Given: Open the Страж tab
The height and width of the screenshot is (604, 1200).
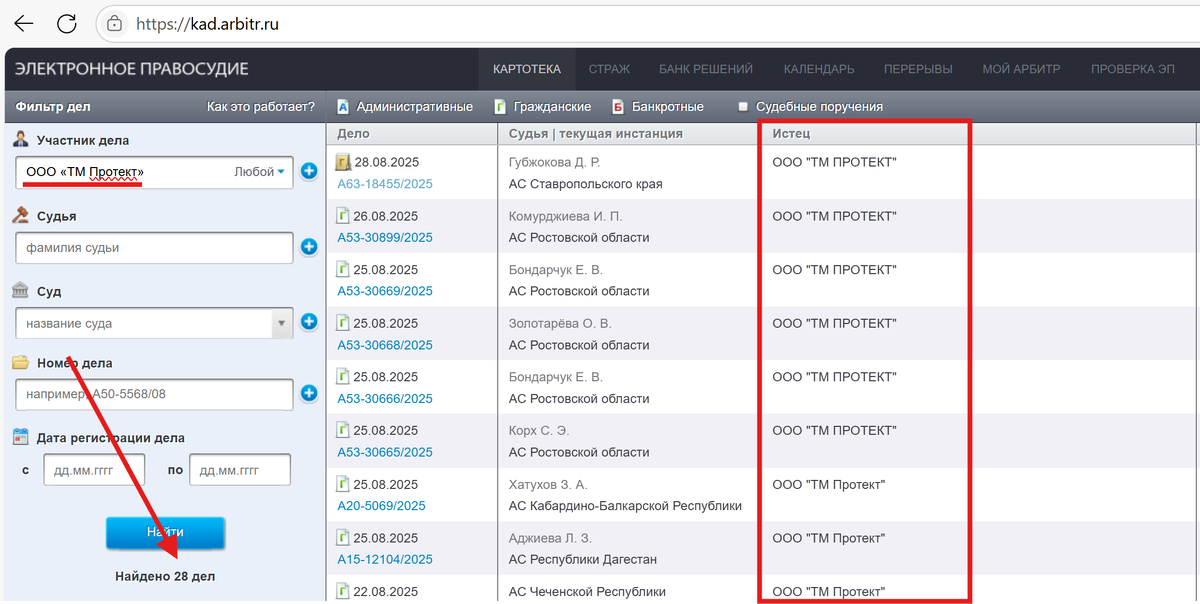Looking at the screenshot, I should tap(609, 69).
